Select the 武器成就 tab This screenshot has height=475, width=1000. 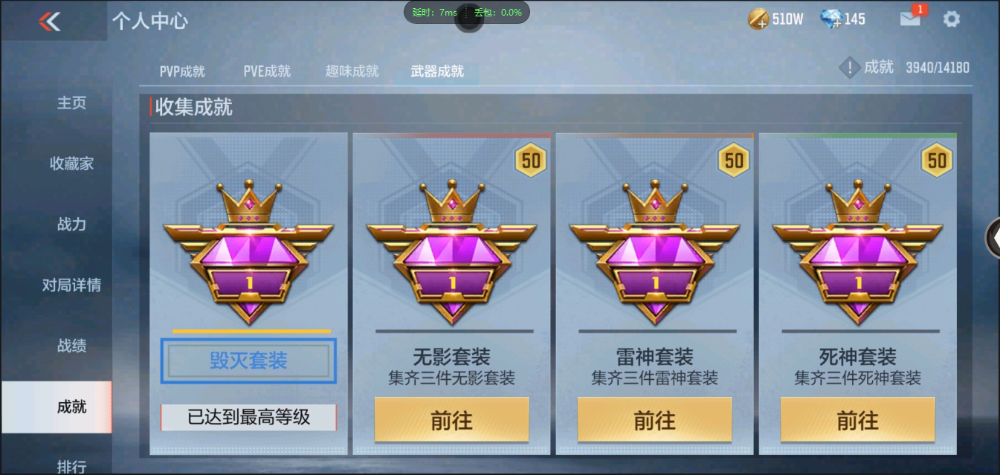point(437,71)
